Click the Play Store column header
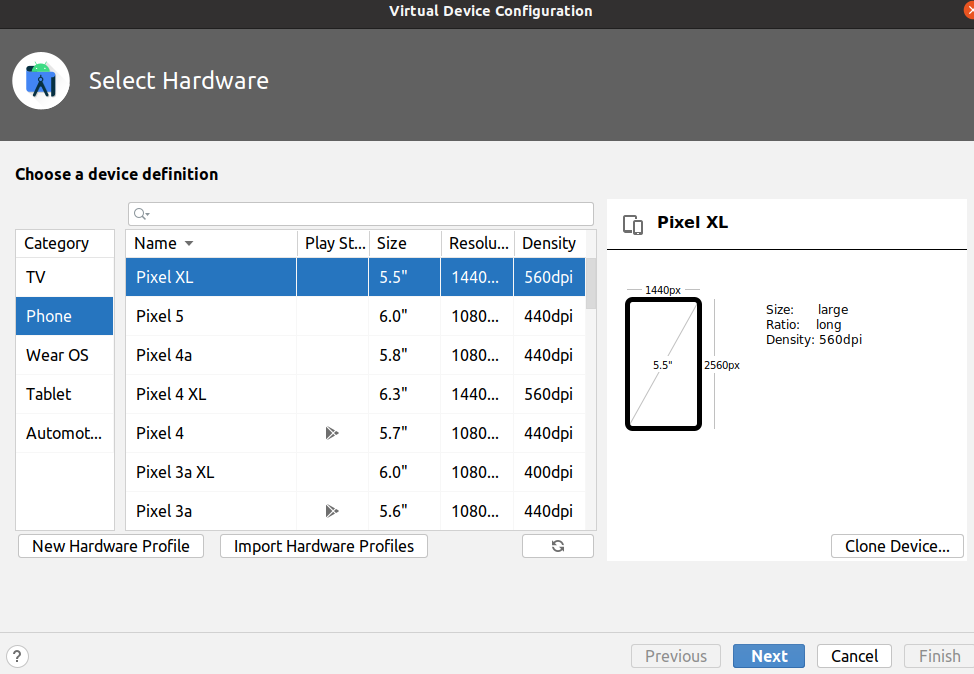974x674 pixels. tap(334, 244)
